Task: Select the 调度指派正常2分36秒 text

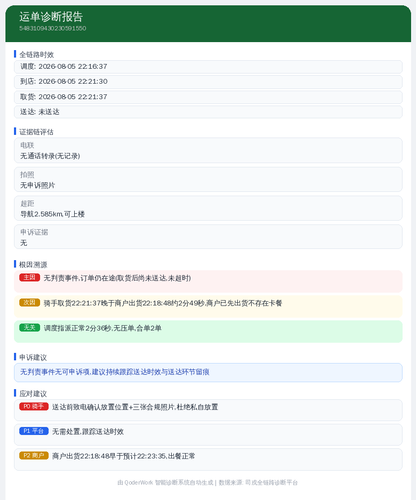Action: coord(102,328)
